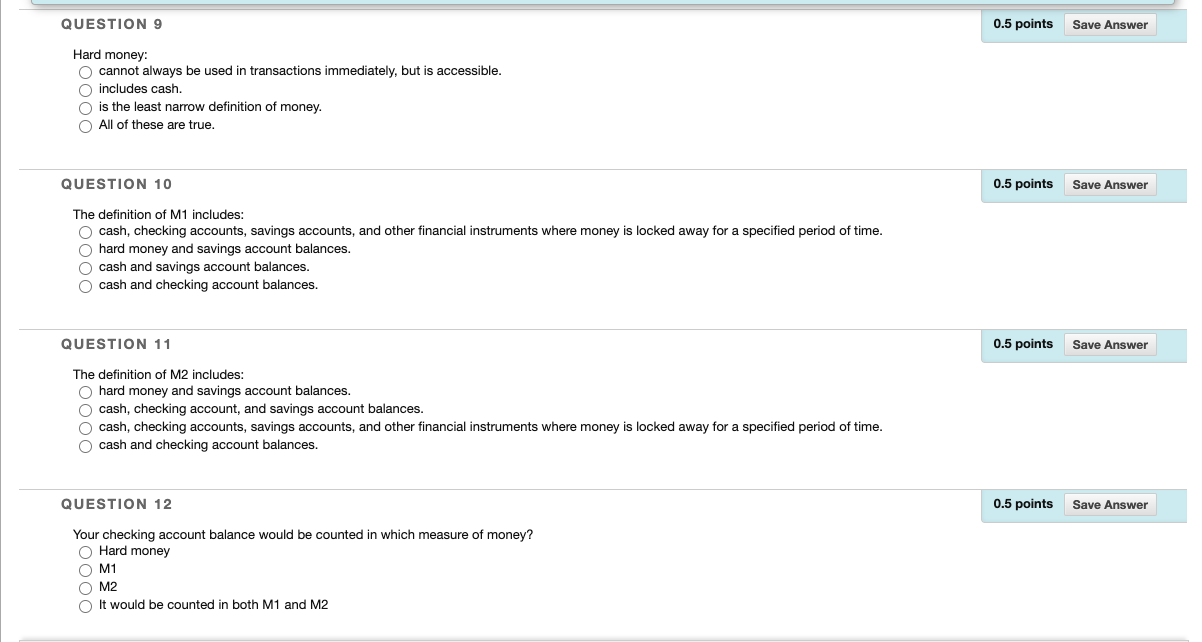Select the third option in Question 11
The height and width of the screenshot is (642, 1202).
click(x=85, y=428)
